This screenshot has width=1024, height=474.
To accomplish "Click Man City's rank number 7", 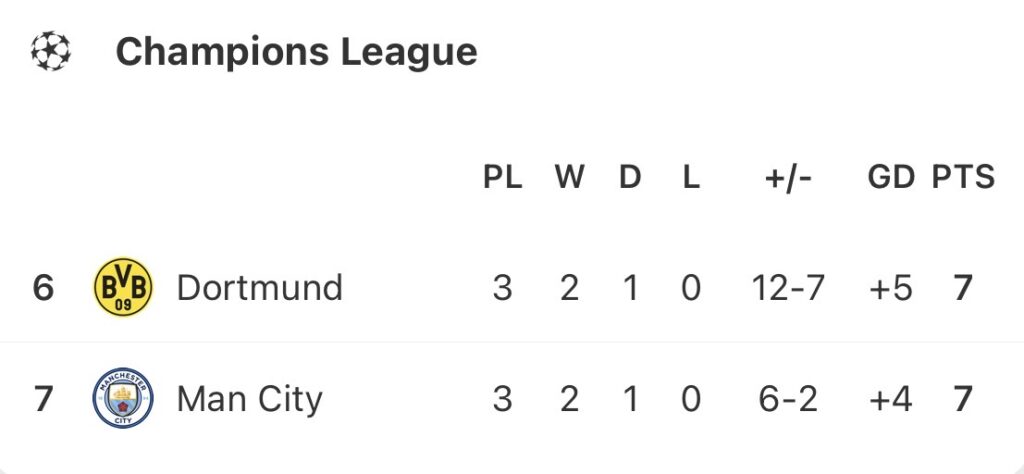I will [x=43, y=399].
